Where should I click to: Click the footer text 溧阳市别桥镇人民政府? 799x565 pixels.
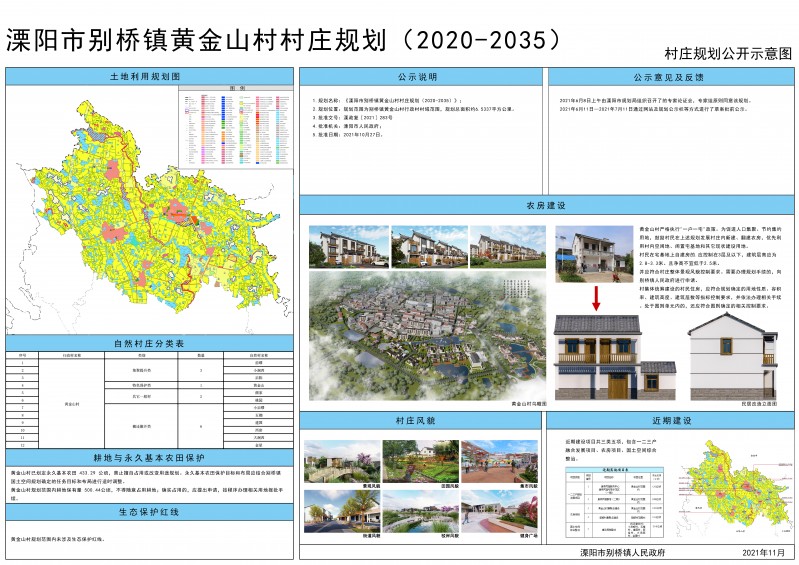[x=623, y=552]
